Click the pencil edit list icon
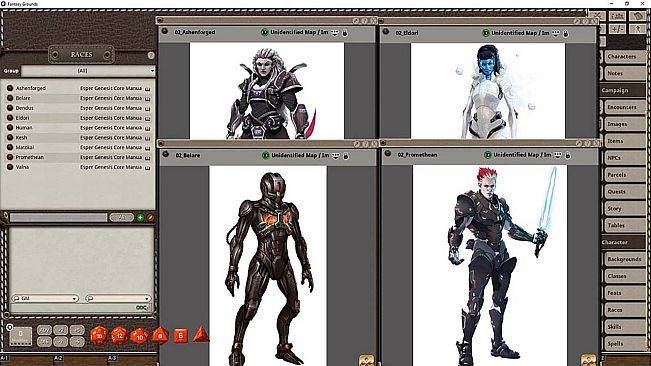The width and height of the screenshot is (651, 366). [150, 217]
